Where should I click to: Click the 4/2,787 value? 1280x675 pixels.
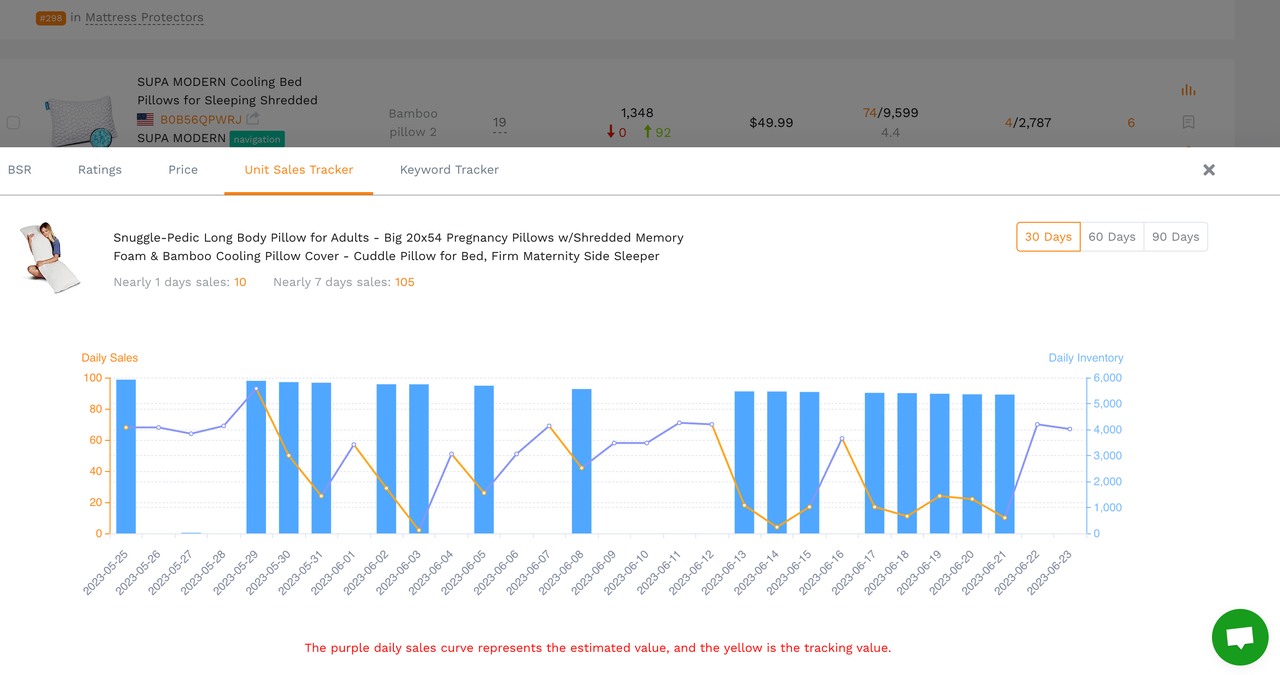[1028, 123]
